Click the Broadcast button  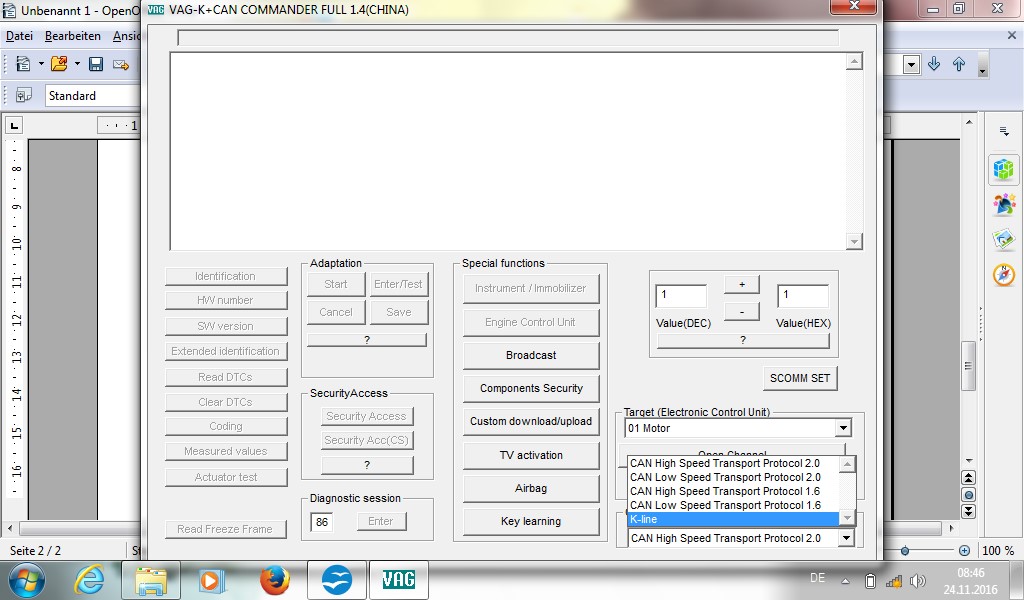(x=531, y=355)
